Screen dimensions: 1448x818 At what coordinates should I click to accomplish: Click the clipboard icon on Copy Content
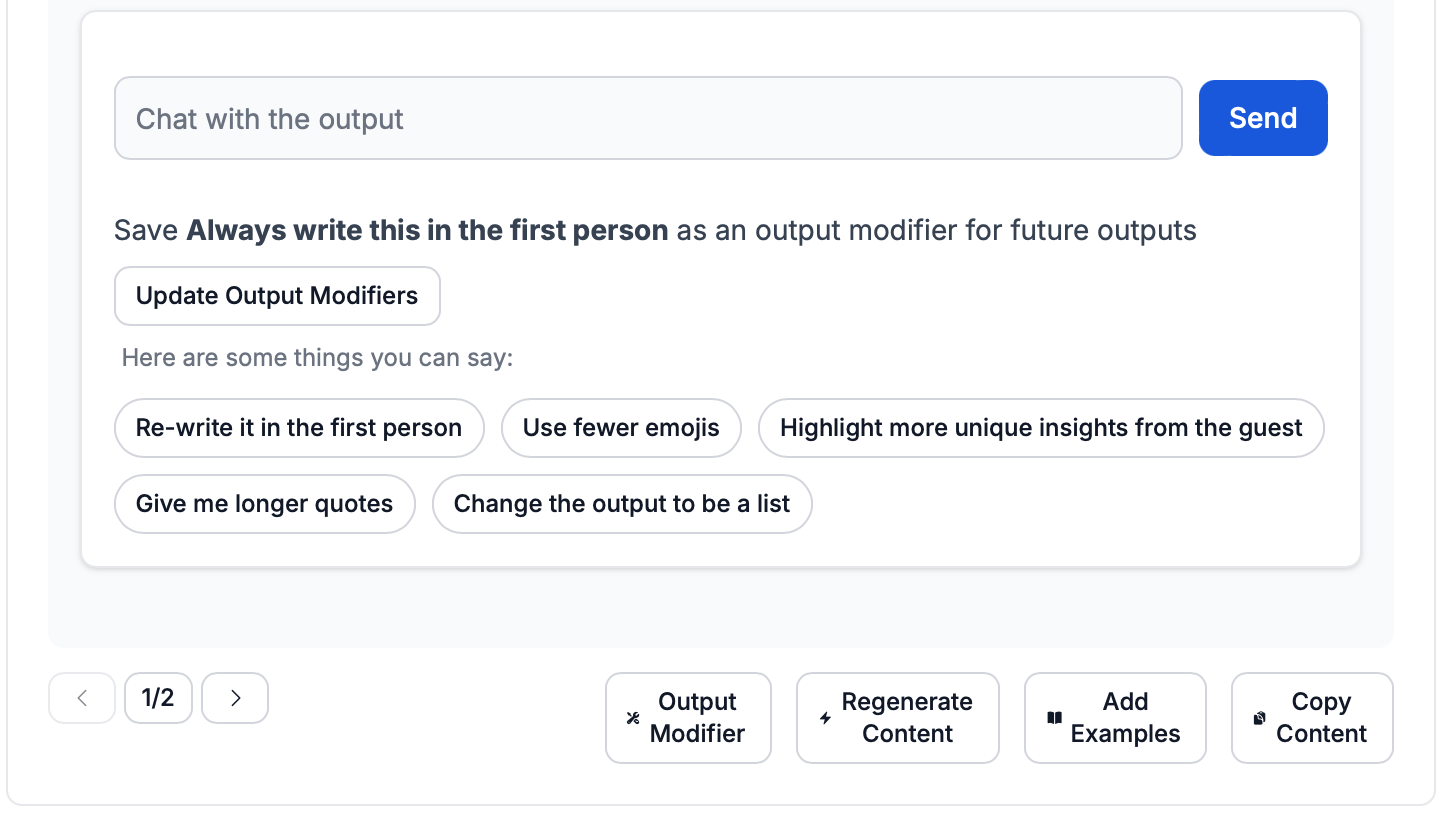click(x=1259, y=718)
